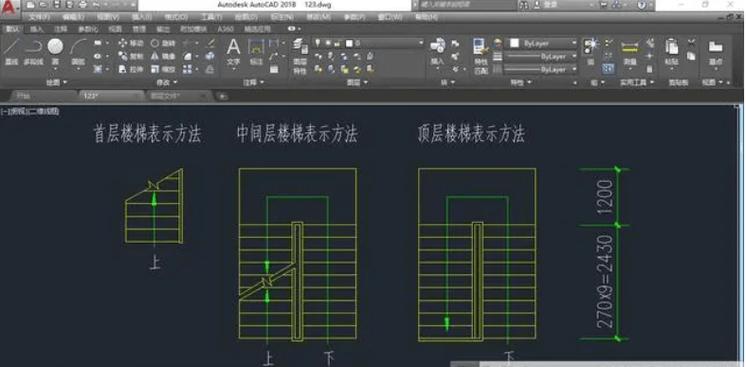Select the Explode tool in Modify panel
This screenshot has height=367, width=746.
[x=210, y=56]
